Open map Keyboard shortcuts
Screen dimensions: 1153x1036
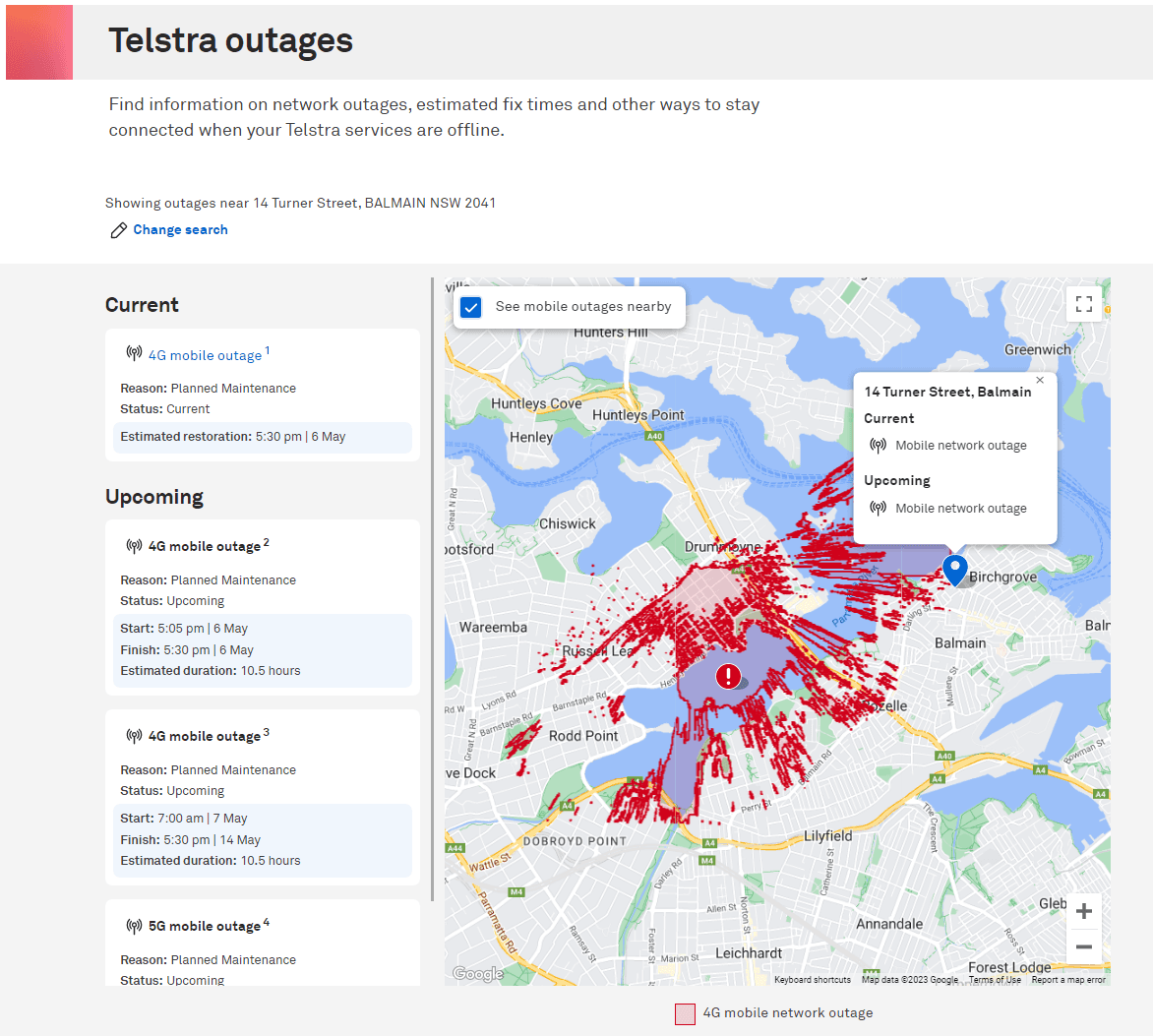click(813, 979)
